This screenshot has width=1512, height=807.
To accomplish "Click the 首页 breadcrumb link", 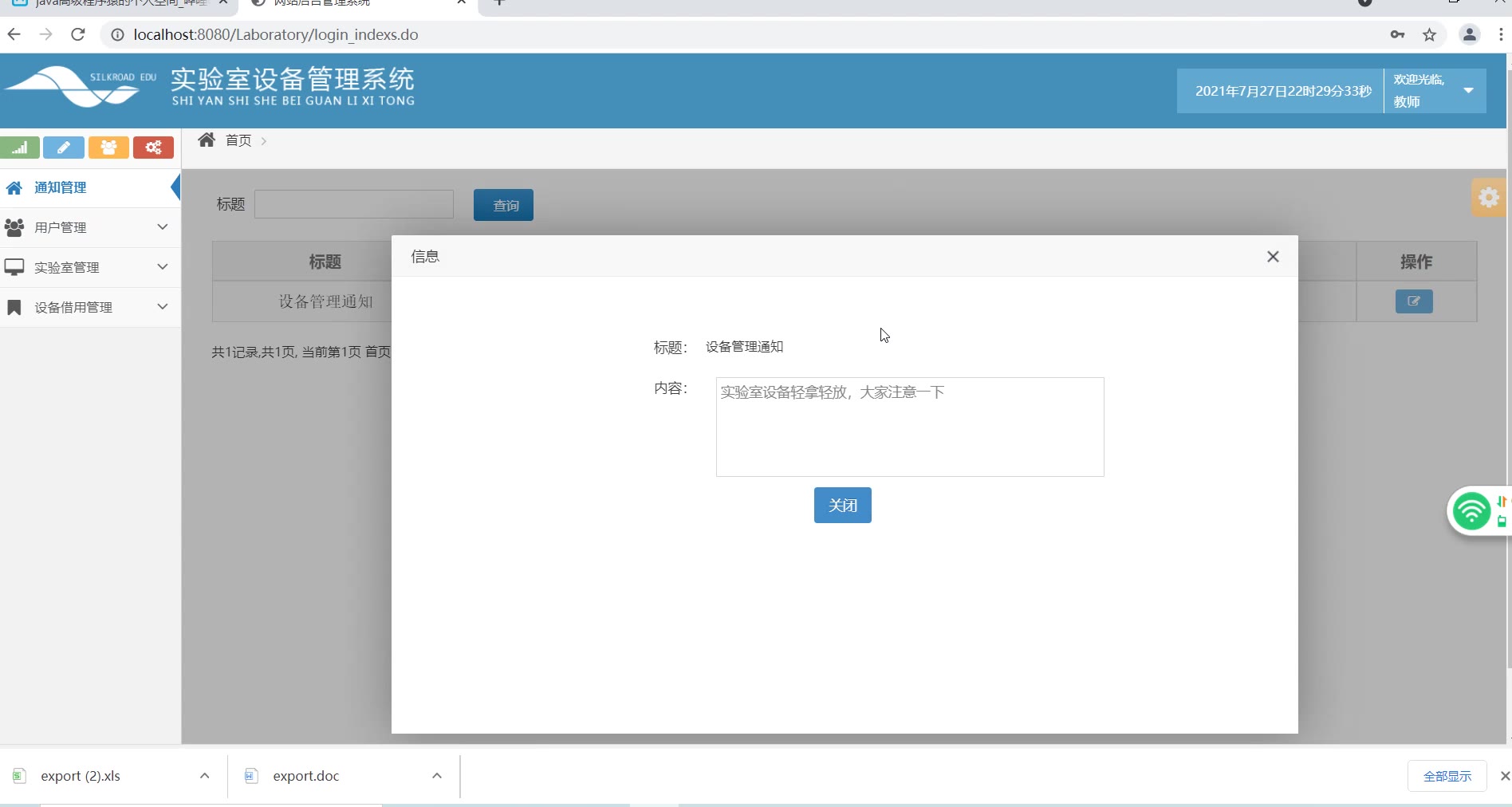I will point(238,140).
